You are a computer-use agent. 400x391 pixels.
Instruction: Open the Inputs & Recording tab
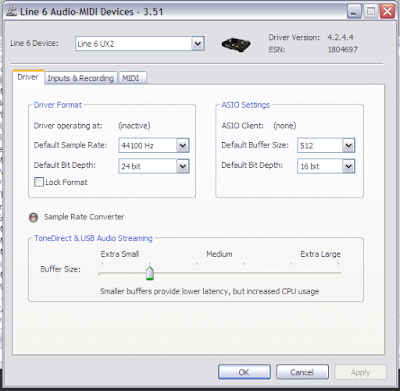tap(81, 78)
